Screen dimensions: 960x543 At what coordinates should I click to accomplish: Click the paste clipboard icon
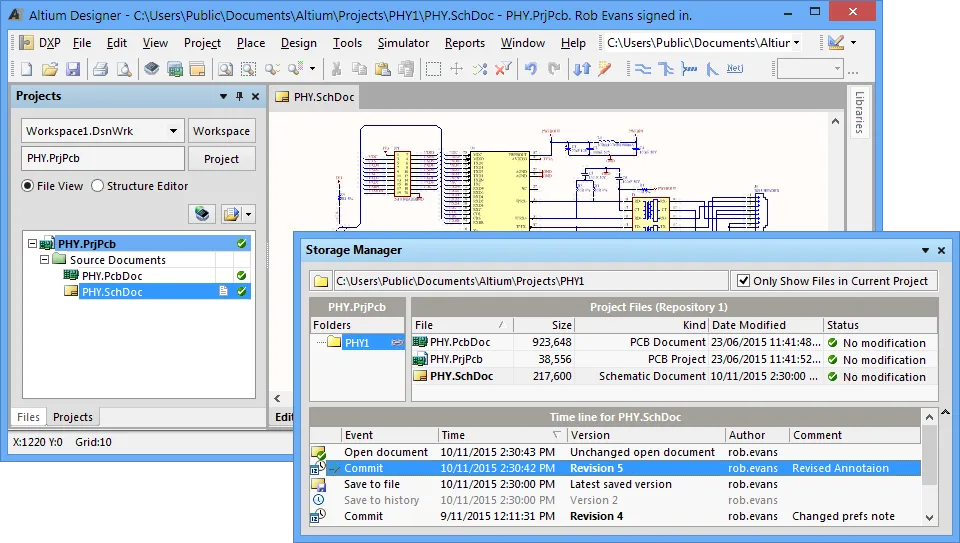(383, 69)
